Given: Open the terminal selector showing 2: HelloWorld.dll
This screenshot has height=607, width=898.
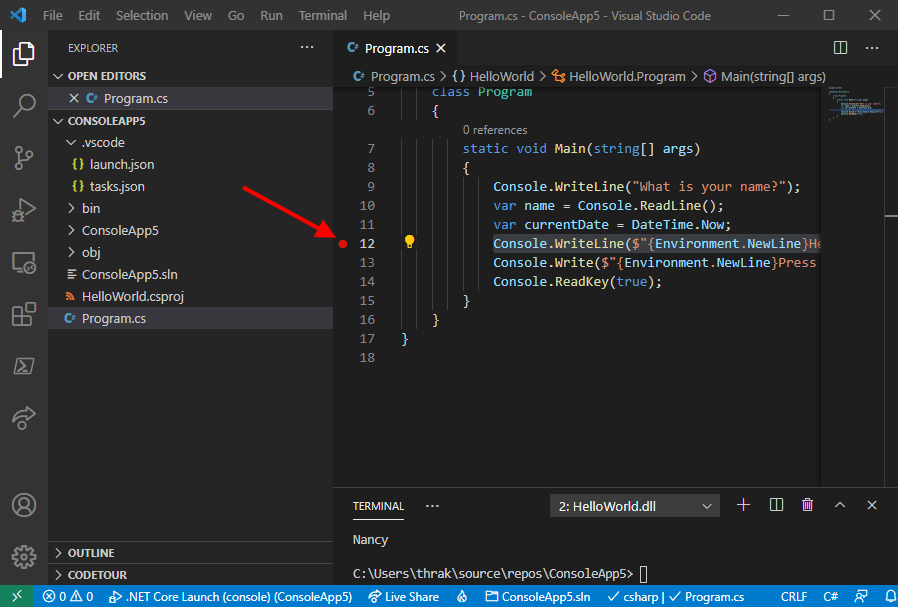Looking at the screenshot, I should [634, 505].
